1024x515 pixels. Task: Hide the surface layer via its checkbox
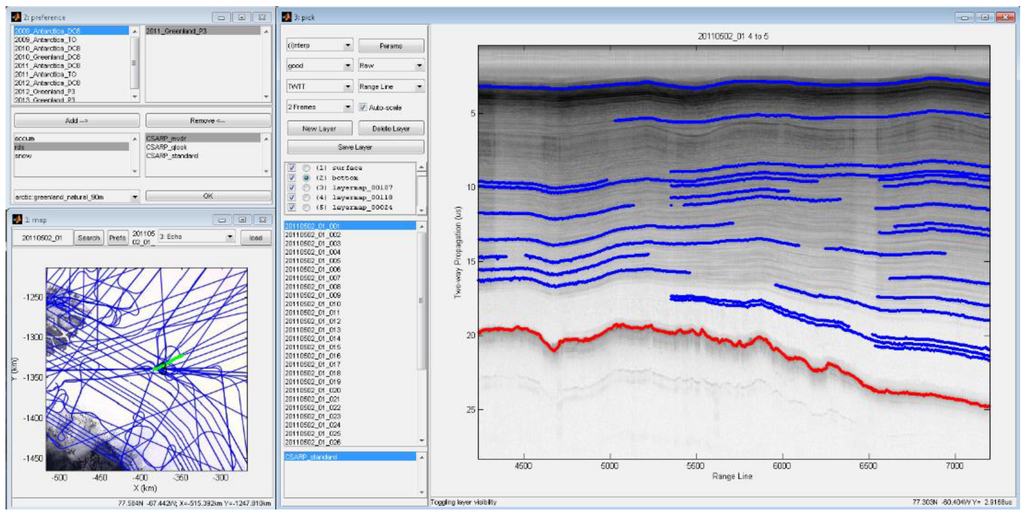tap(291, 167)
